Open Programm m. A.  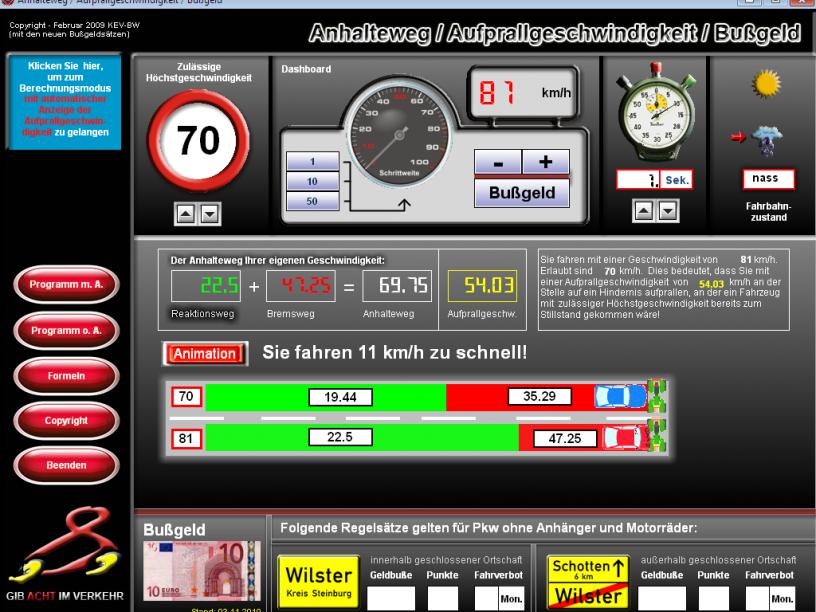click(66, 285)
